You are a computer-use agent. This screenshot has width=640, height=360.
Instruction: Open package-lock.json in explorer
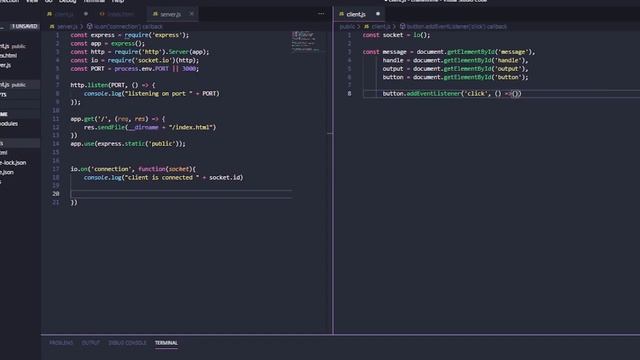coord(14,162)
